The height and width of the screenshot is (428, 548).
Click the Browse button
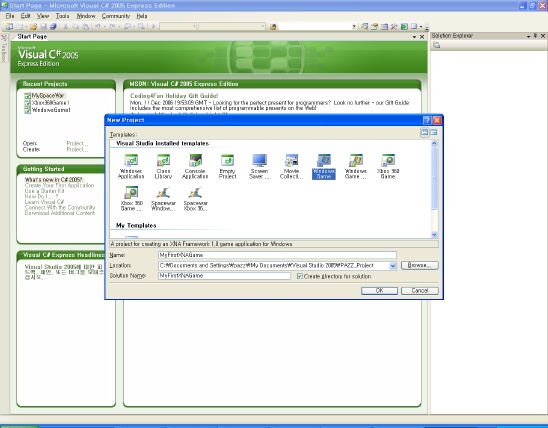[x=419, y=265]
